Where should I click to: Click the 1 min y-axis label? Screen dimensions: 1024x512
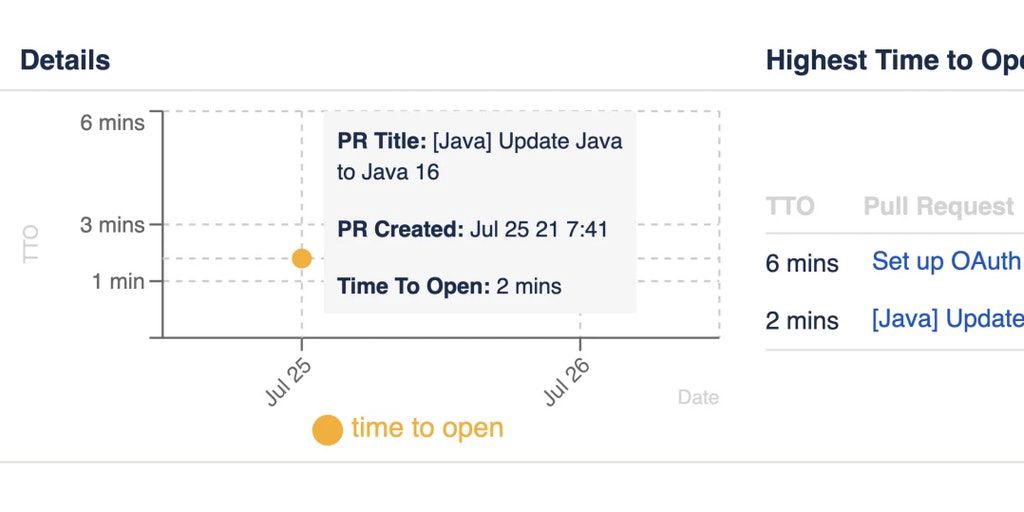pyautogui.click(x=118, y=282)
